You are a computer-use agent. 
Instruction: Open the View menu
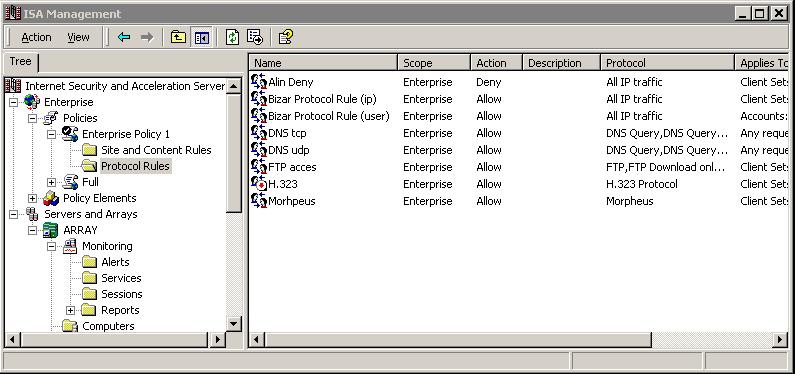78,37
